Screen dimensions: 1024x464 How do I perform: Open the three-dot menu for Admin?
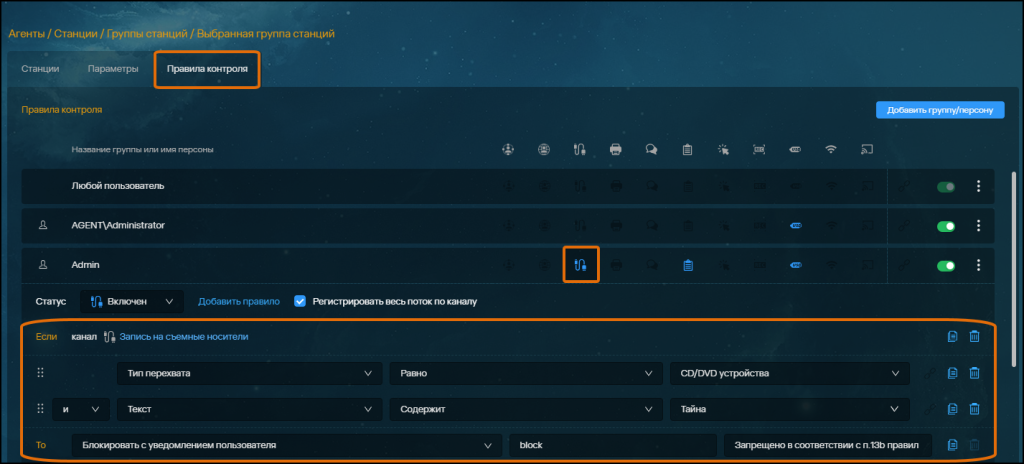pos(978,265)
